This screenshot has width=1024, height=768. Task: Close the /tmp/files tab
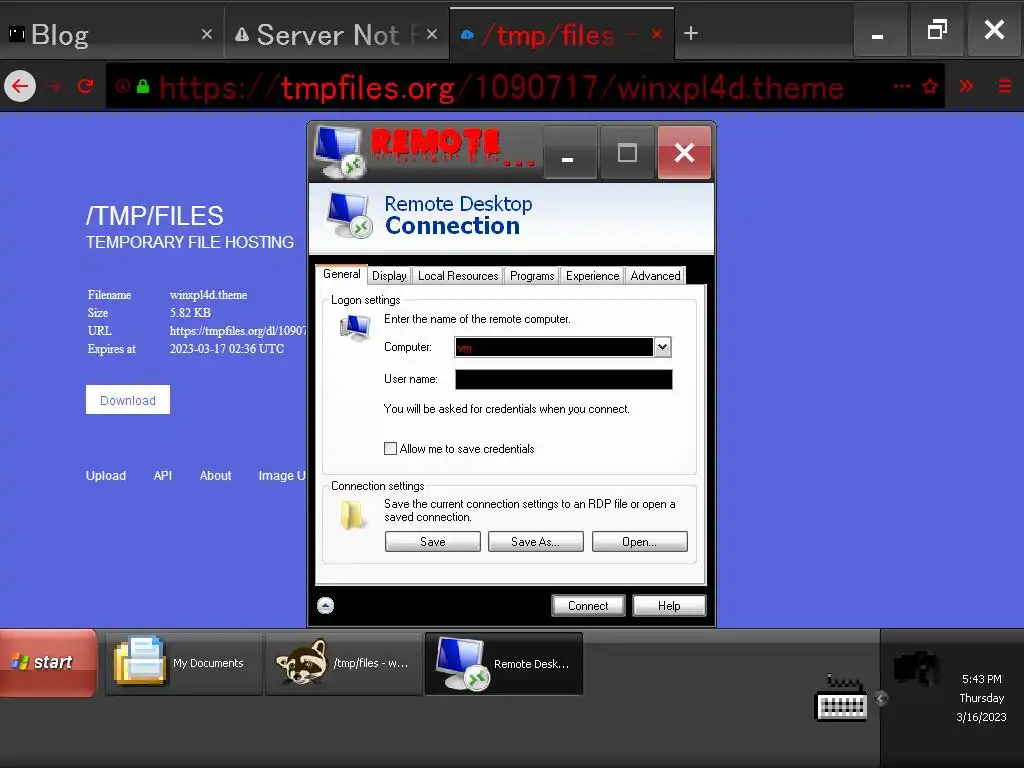pos(657,34)
